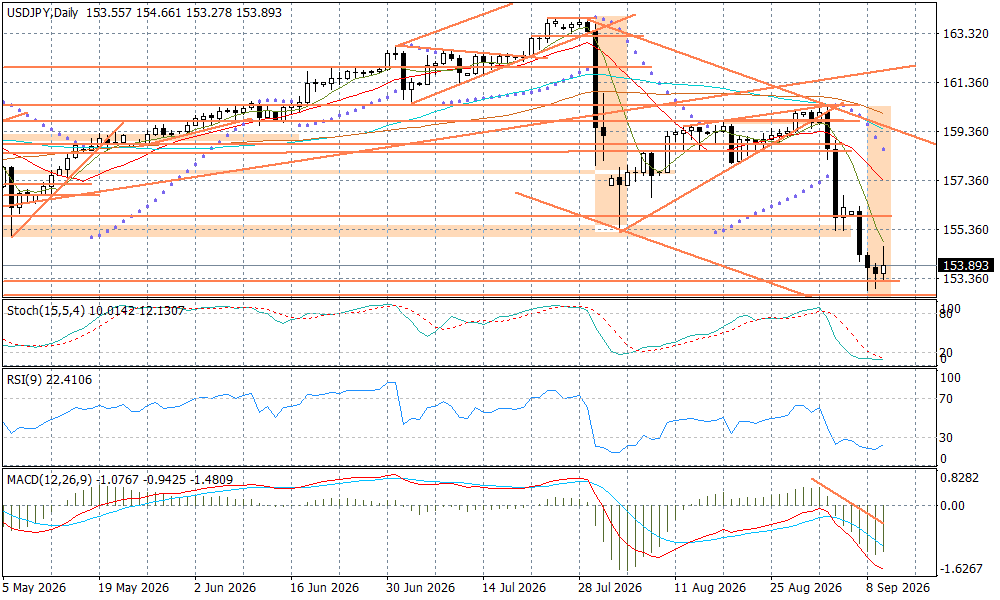The width and height of the screenshot is (1000, 600).
Task: Click the RSI 70 level label
Action: click(x=949, y=399)
